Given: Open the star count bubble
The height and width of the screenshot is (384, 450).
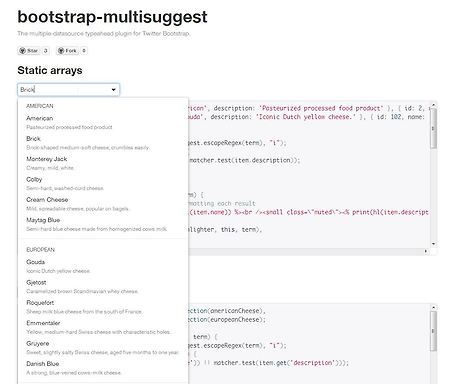Looking at the screenshot, I should (46, 51).
